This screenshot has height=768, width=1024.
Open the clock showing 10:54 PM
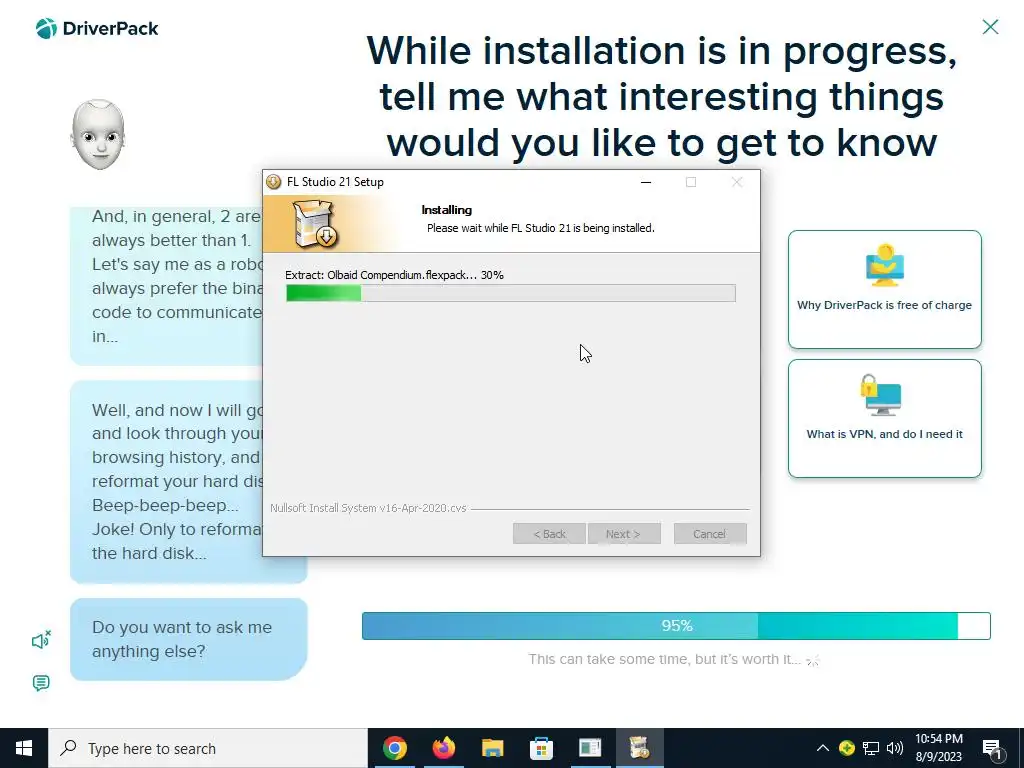[938, 748]
